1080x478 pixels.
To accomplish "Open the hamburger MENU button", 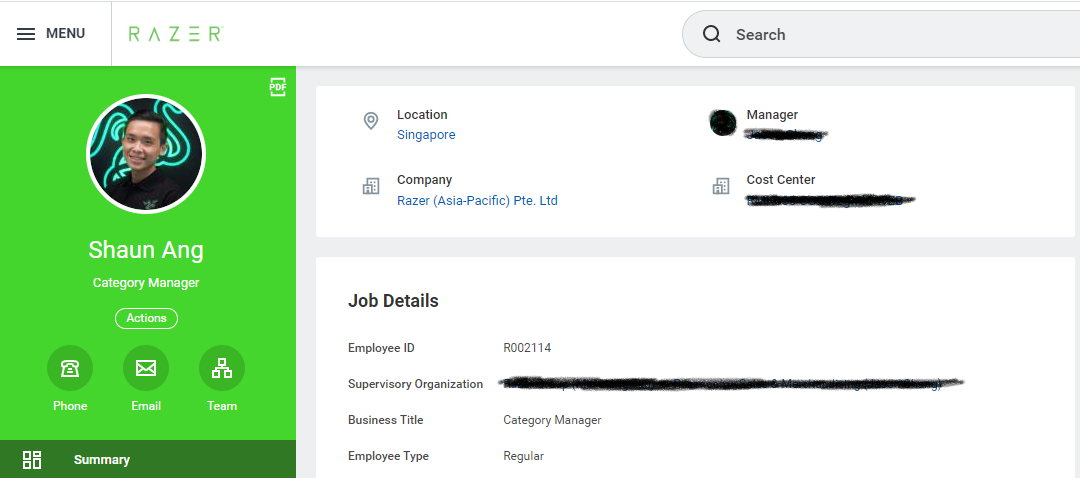I will pos(51,34).
